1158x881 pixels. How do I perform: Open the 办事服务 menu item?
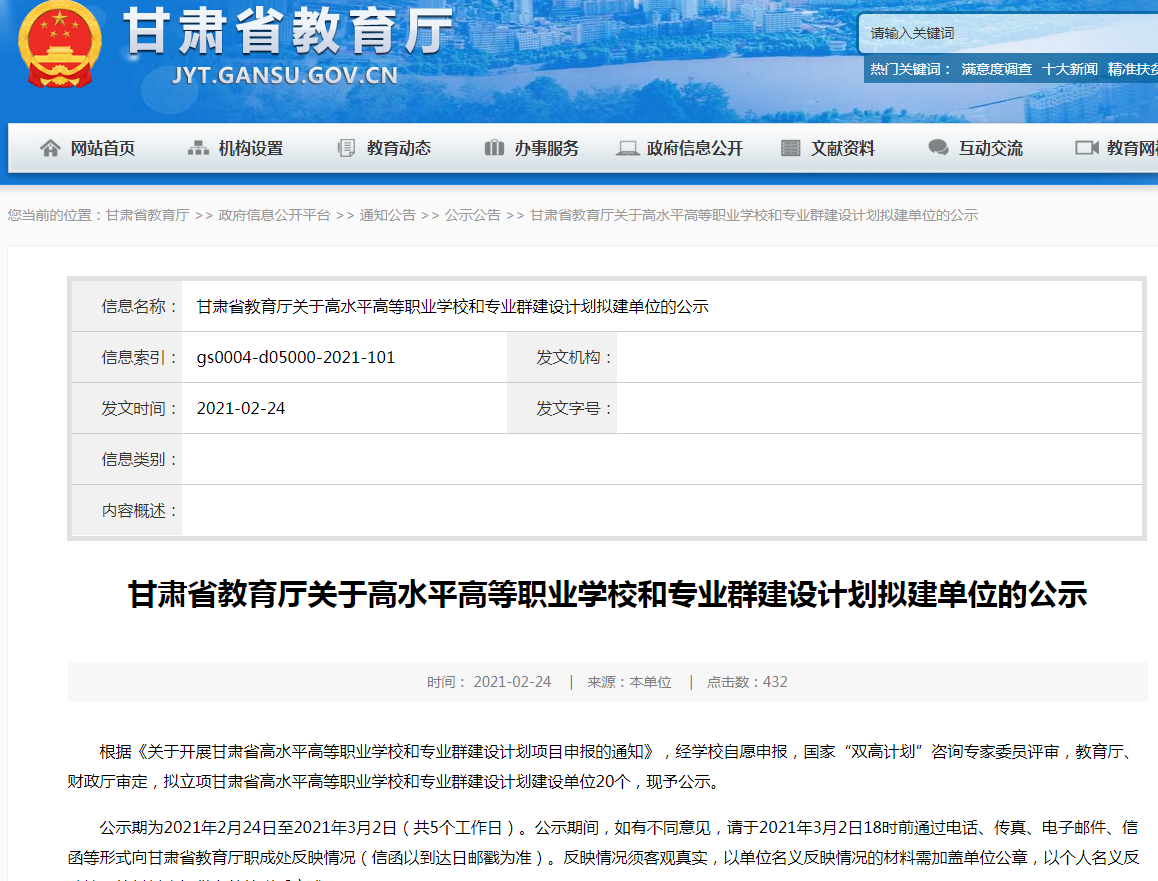pyautogui.click(x=547, y=148)
